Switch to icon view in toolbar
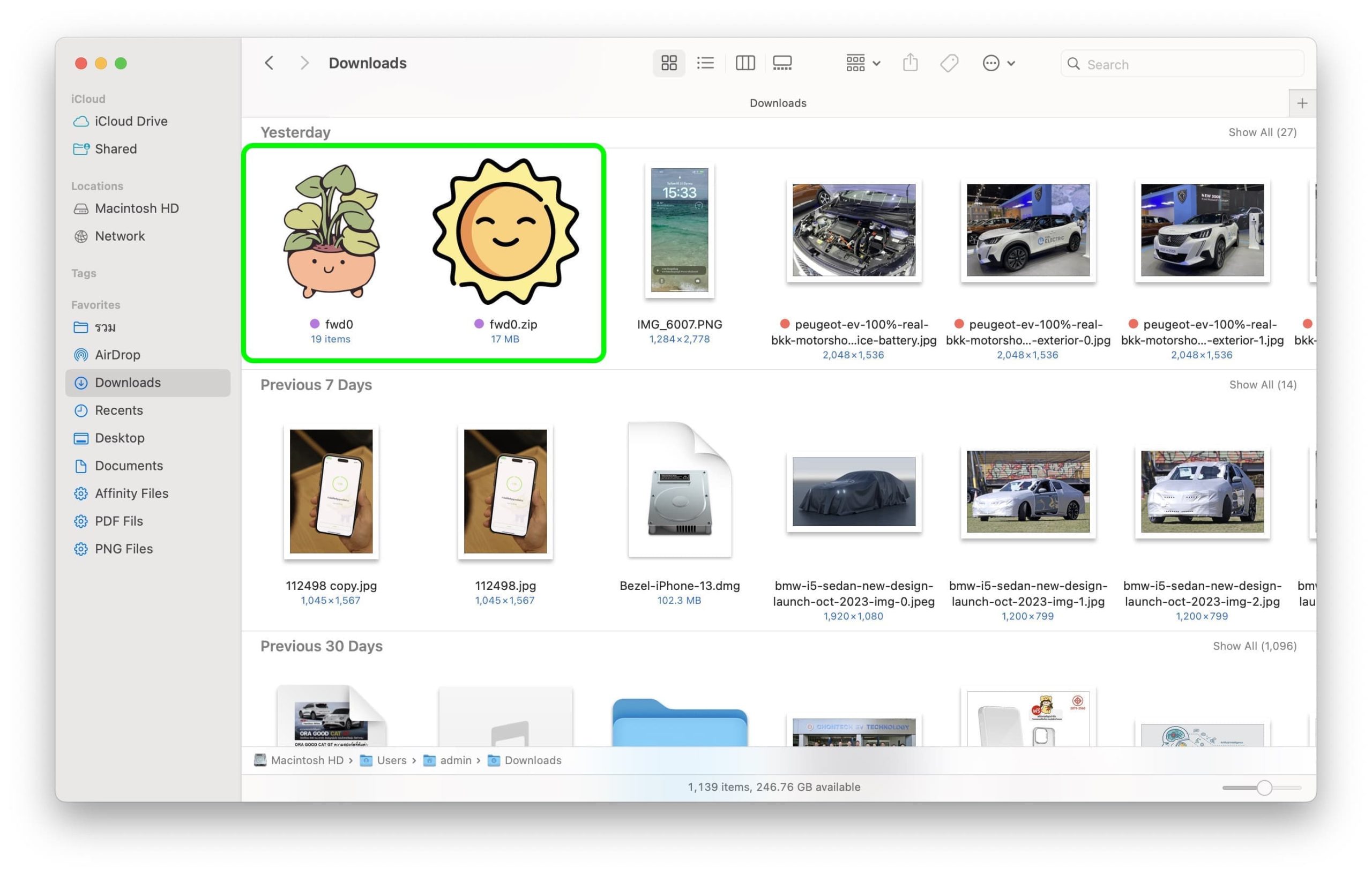The image size is (1372, 875). click(x=669, y=63)
